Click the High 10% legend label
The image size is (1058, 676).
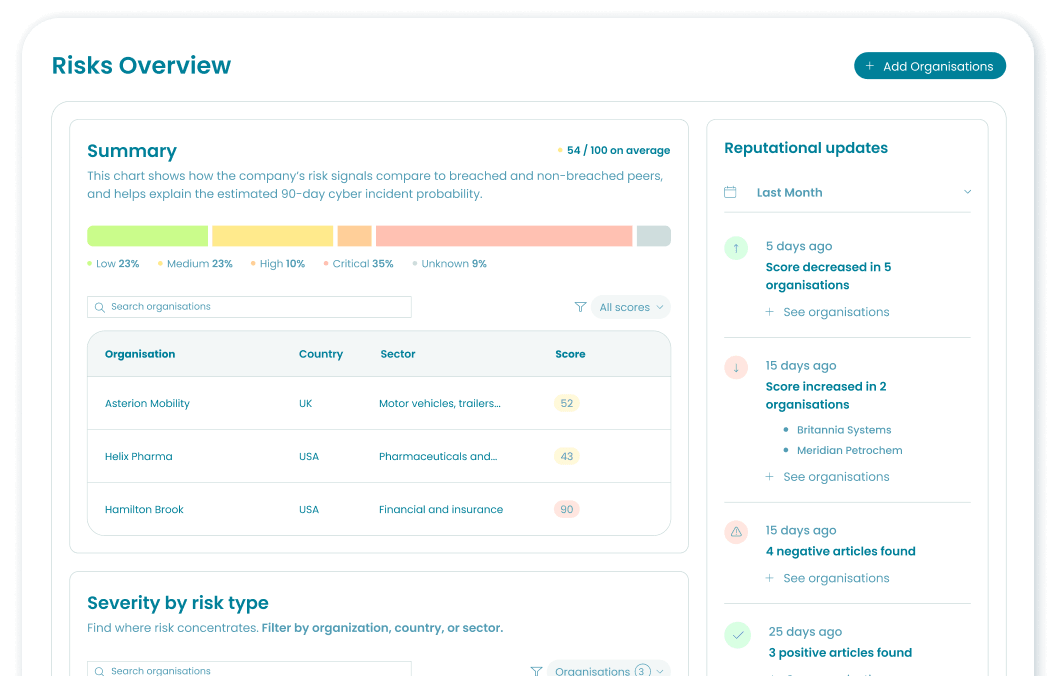pos(278,264)
